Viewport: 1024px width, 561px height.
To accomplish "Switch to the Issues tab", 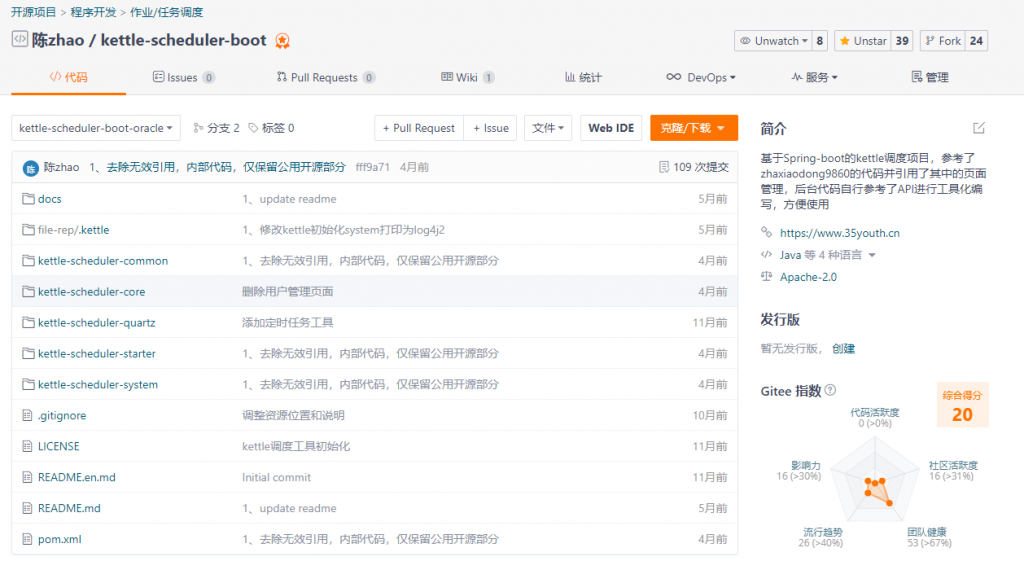I will pos(184,77).
